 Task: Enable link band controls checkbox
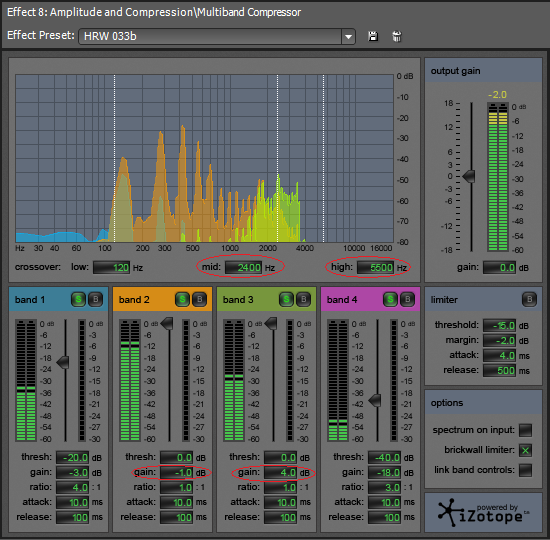coord(525,470)
